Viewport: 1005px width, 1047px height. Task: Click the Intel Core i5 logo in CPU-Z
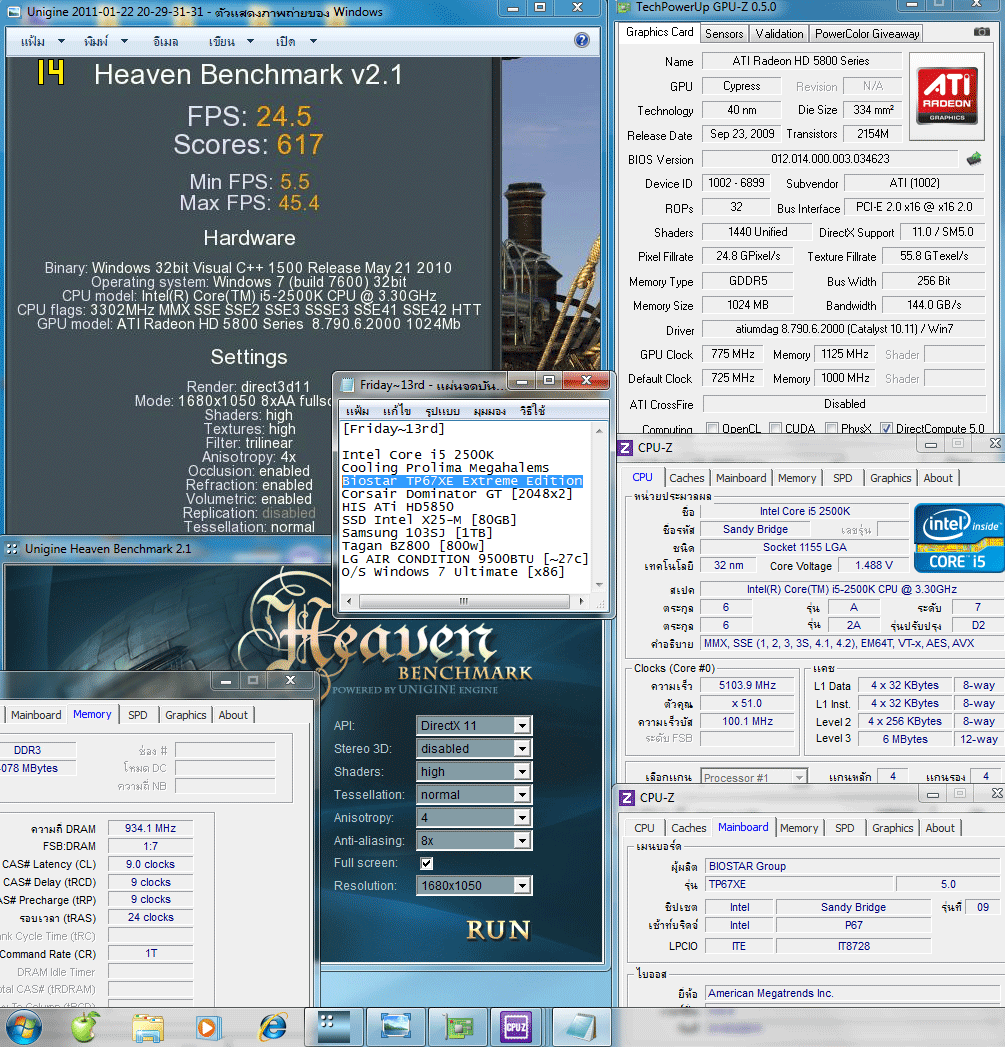959,538
